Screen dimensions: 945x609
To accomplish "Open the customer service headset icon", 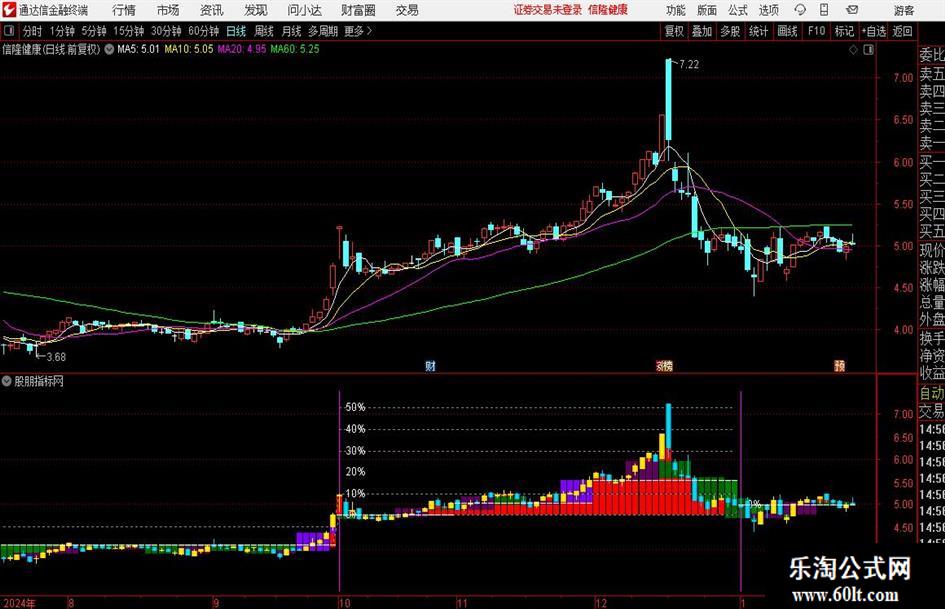I will (x=800, y=10).
